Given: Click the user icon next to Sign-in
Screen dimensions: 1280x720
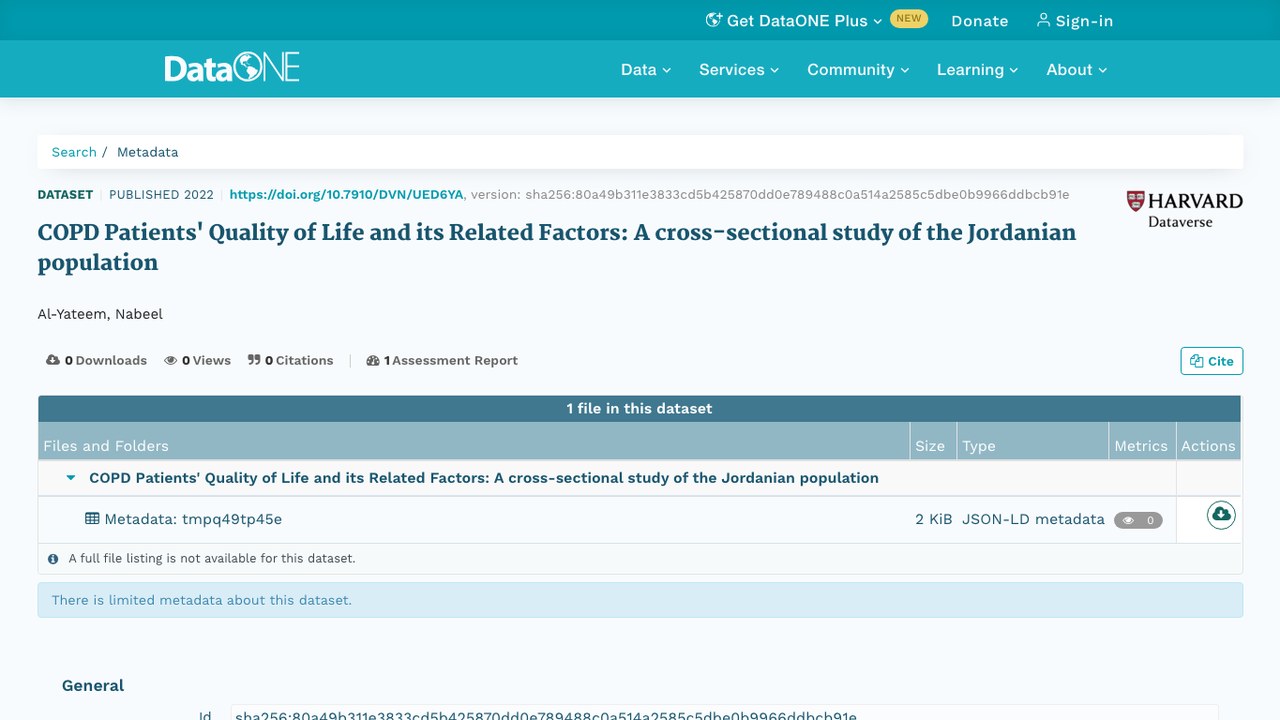Looking at the screenshot, I should coord(1044,20).
